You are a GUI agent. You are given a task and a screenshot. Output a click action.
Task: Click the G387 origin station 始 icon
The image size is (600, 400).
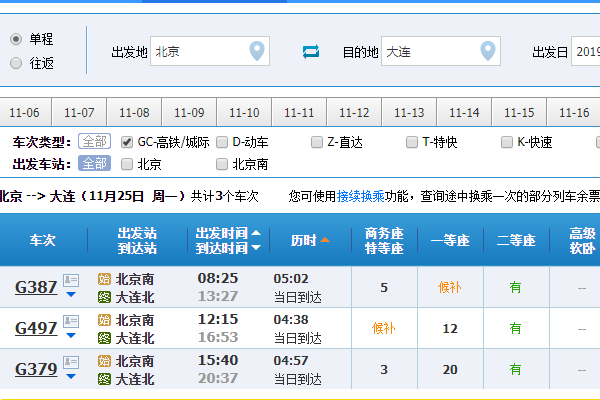104,279
